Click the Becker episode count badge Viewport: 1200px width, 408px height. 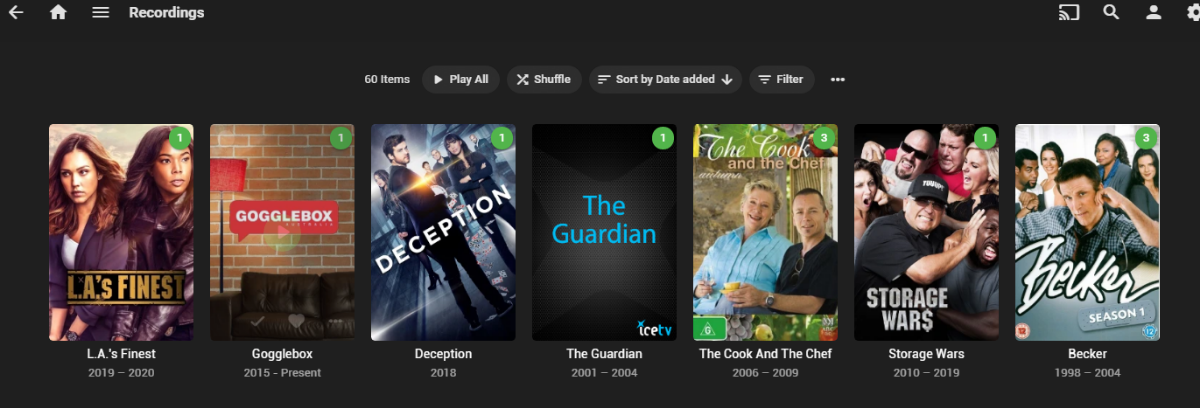tap(1146, 138)
